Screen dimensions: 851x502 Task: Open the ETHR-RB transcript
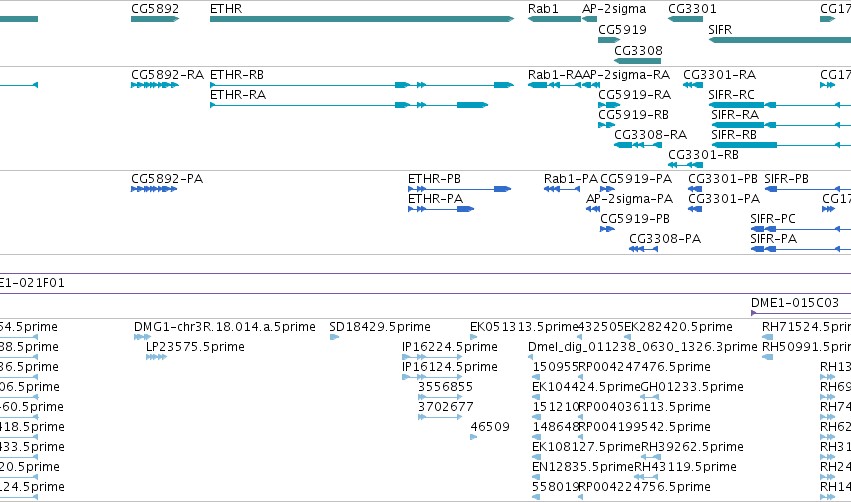click(x=362, y=85)
